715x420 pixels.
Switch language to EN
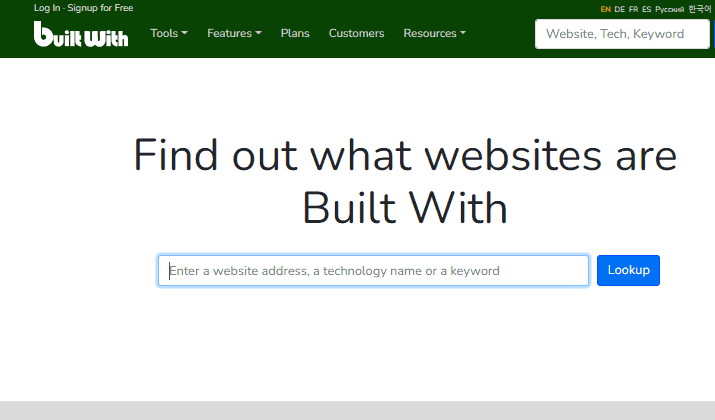(606, 9)
